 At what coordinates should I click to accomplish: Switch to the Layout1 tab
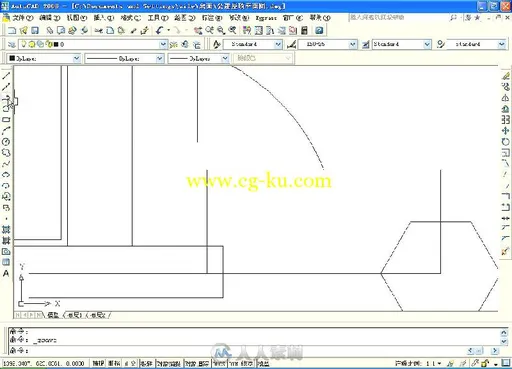[x=74, y=315]
